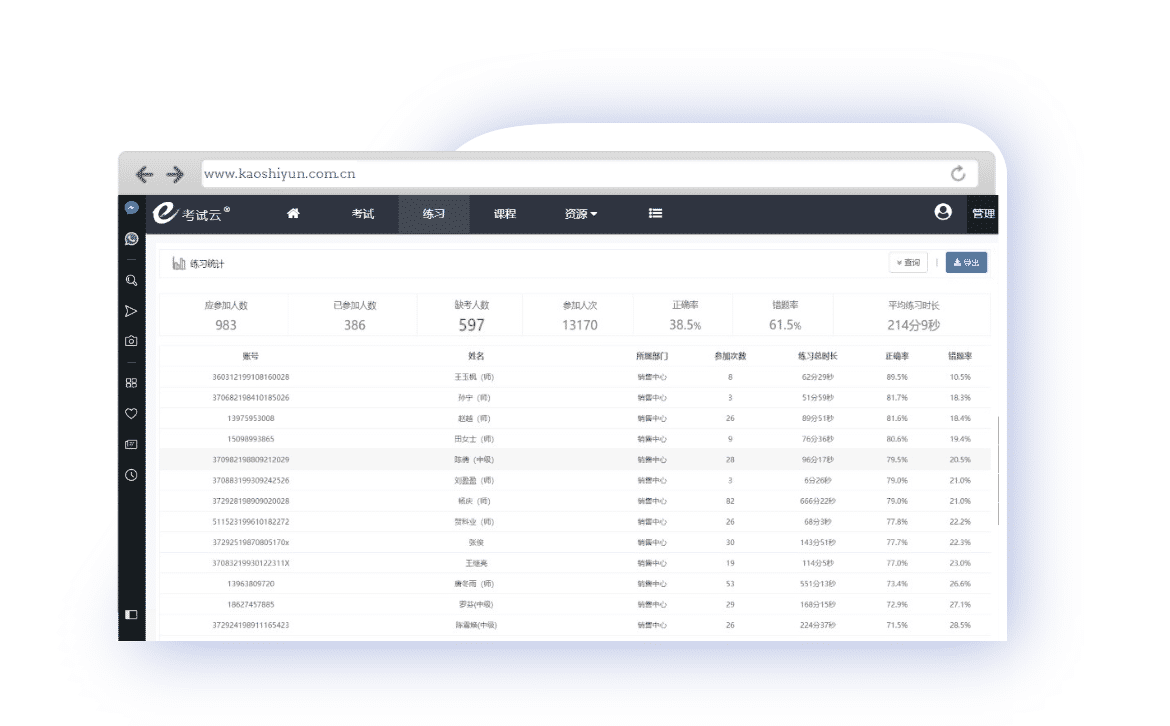Click the sidebar camera snapshot icon

click(131, 341)
